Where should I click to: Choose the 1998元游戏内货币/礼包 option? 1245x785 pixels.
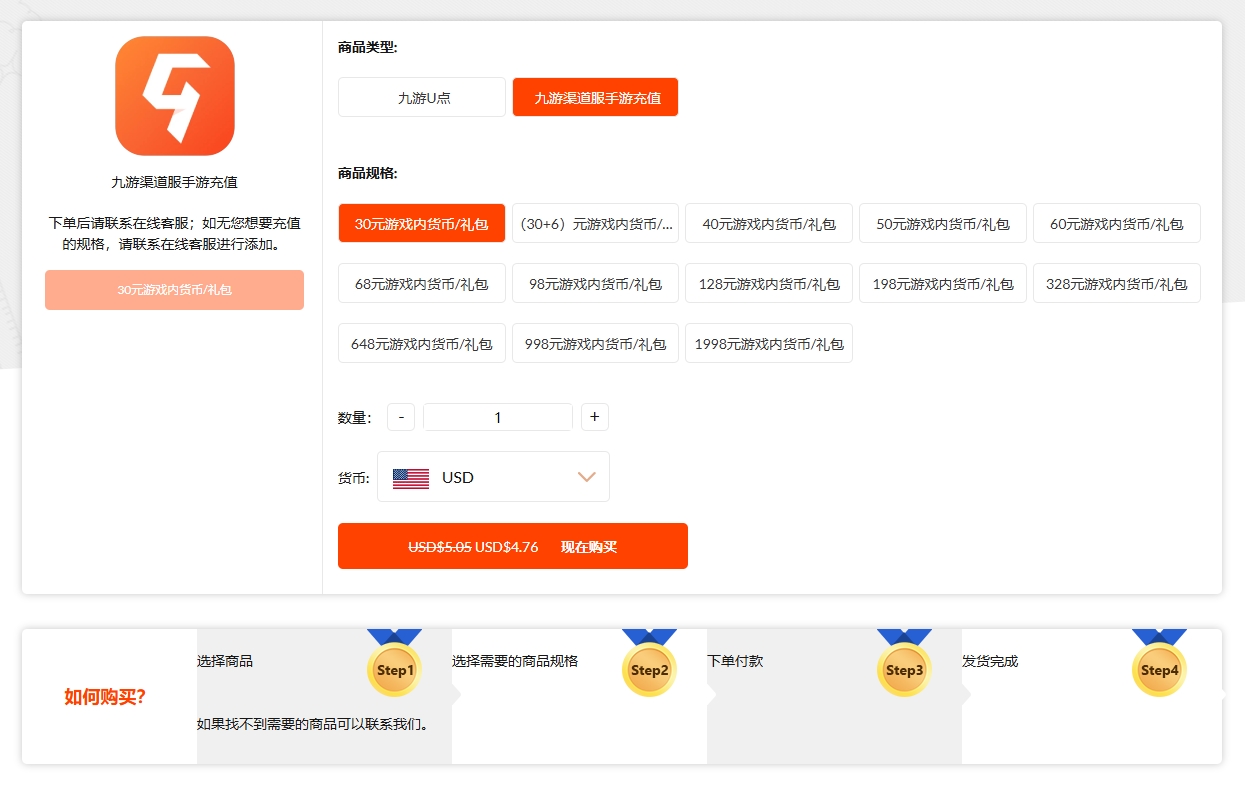(x=769, y=343)
